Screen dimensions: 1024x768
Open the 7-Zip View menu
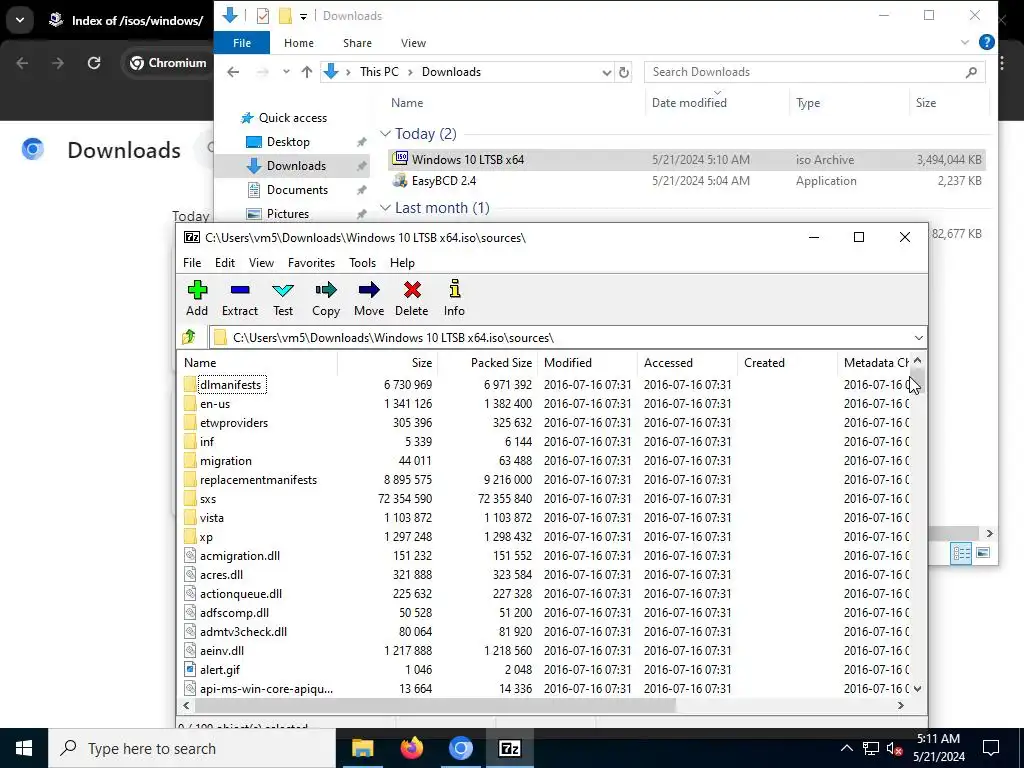tap(261, 263)
